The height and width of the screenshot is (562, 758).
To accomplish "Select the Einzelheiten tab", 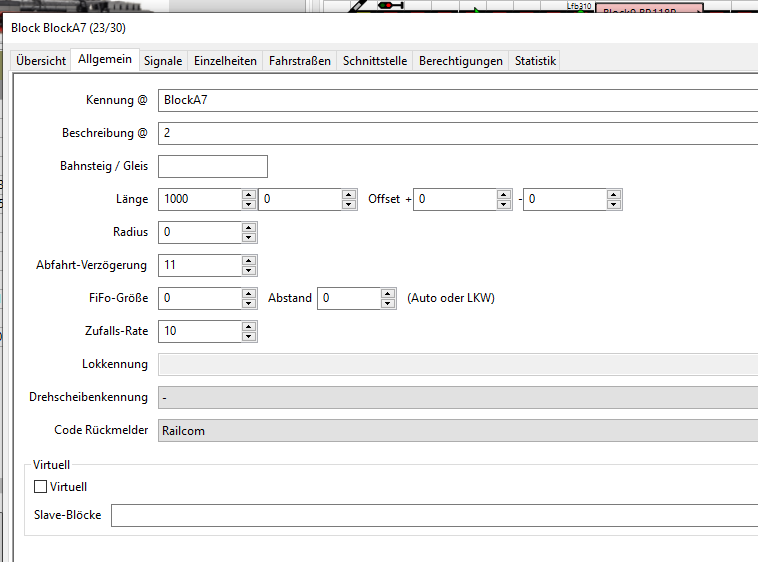I will [x=225, y=61].
